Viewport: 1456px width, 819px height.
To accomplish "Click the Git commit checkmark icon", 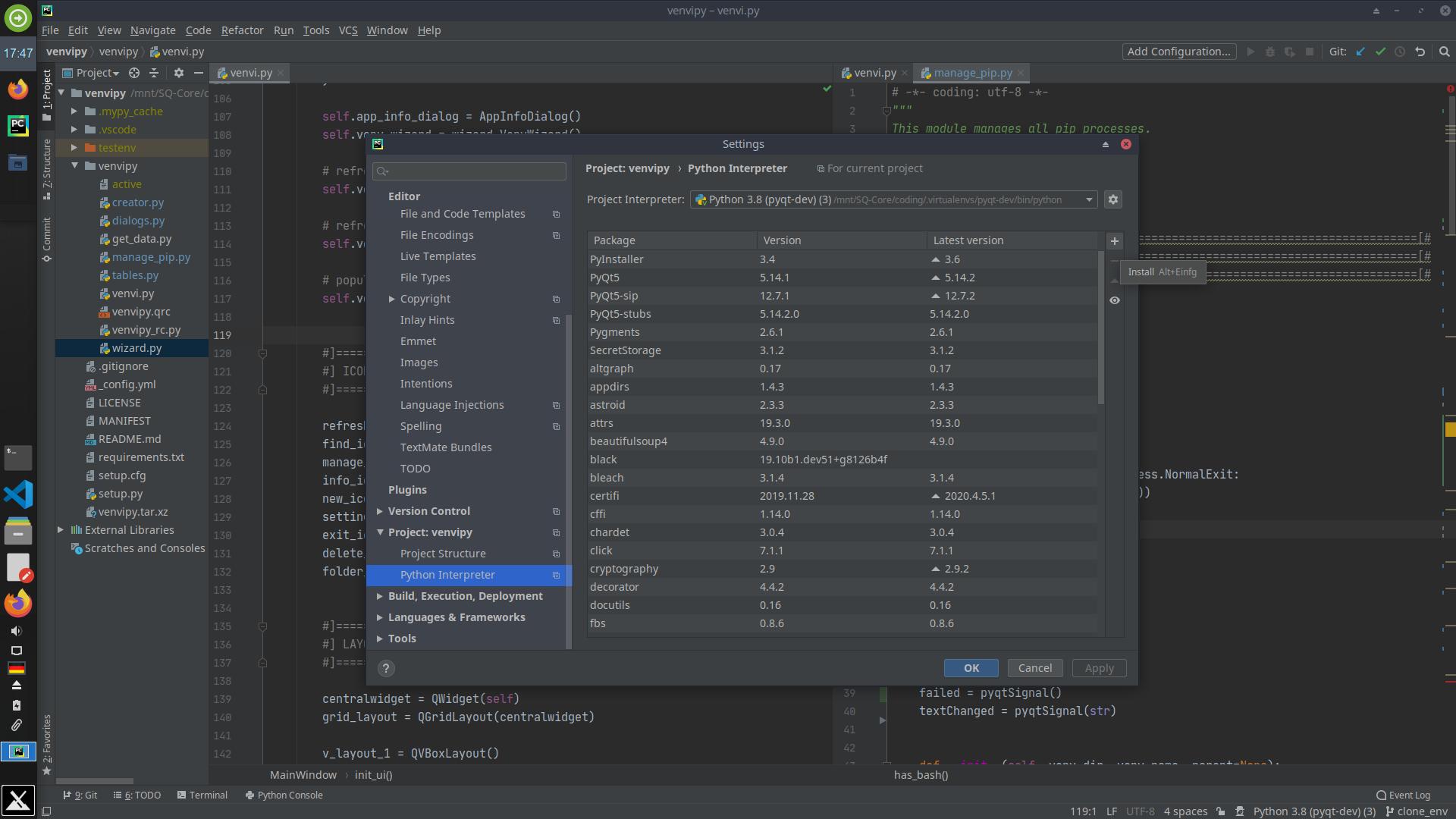I will click(x=1380, y=52).
